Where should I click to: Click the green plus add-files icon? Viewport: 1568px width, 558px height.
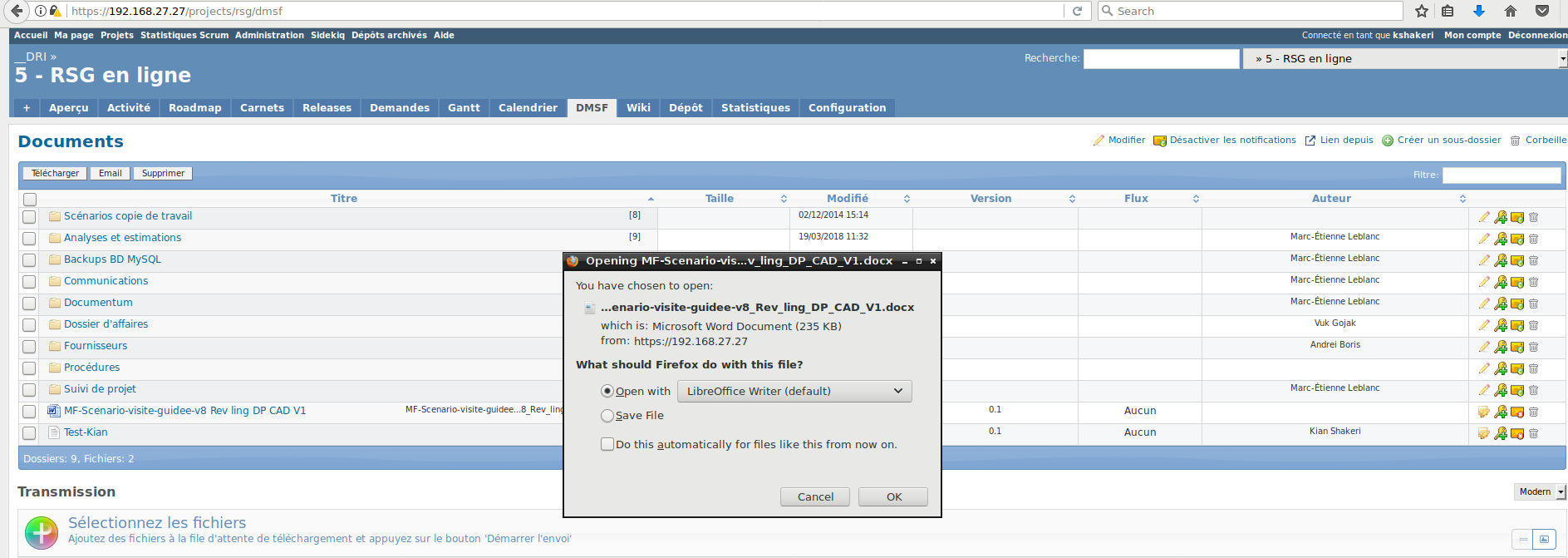(42, 532)
